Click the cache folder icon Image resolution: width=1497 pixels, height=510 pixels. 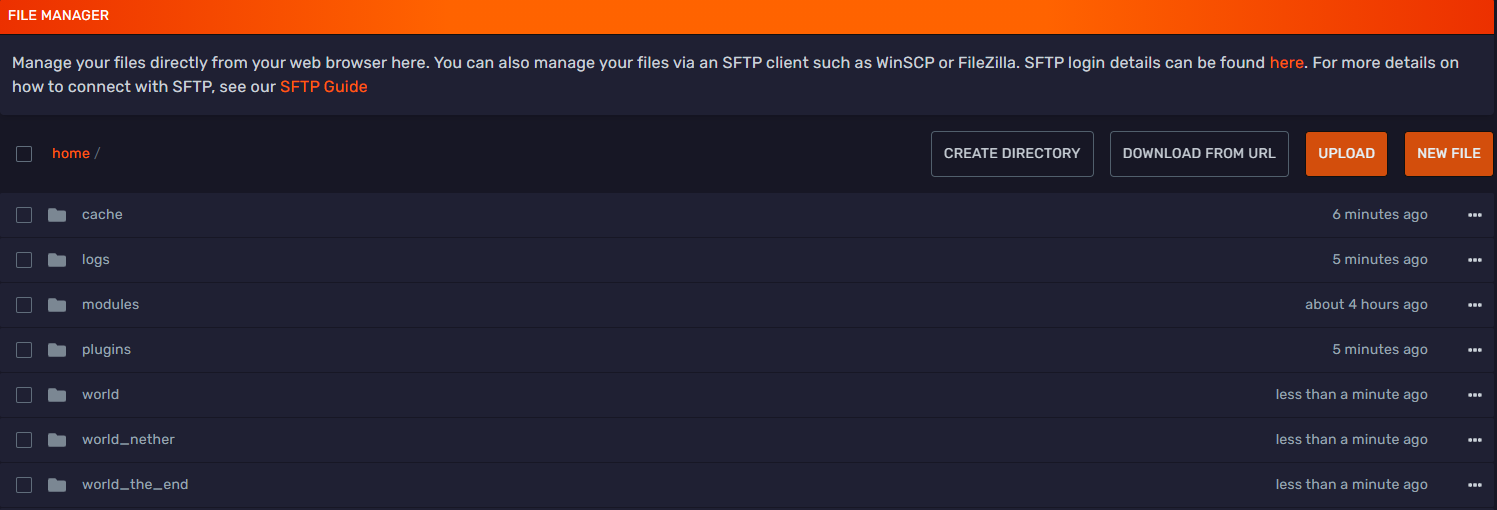pos(57,215)
